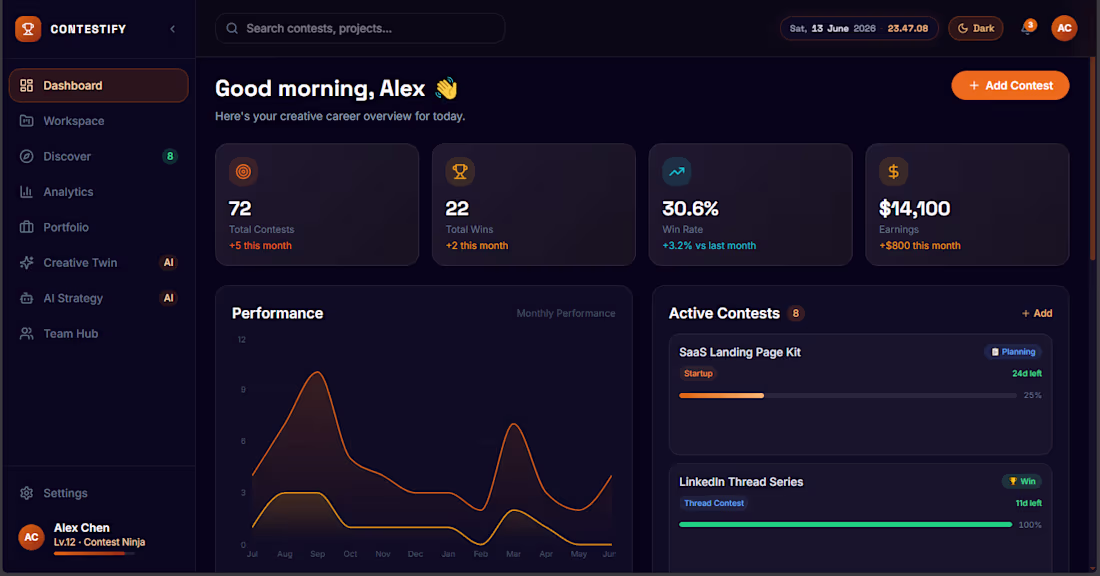Click the Win Rate trend arrow icon
This screenshot has height=576, width=1100.
677,171
